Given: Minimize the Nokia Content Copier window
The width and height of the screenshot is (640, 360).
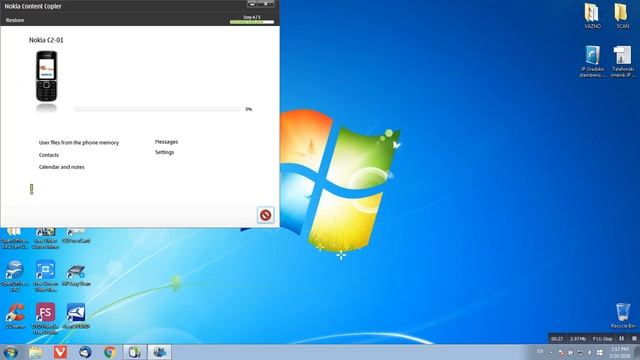Looking at the screenshot, I should (252, 4).
